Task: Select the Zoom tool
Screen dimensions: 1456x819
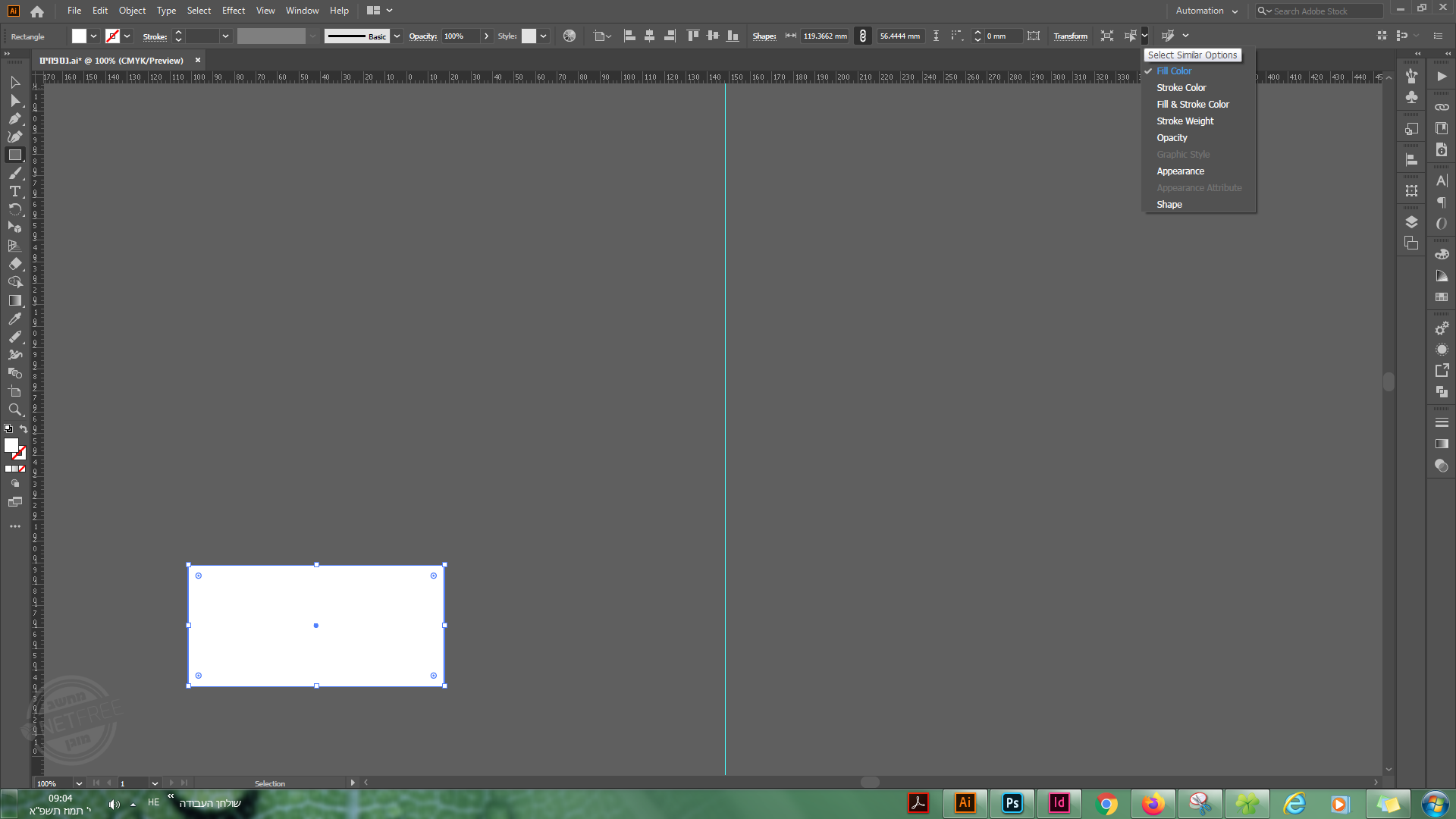Action: pyautogui.click(x=14, y=409)
